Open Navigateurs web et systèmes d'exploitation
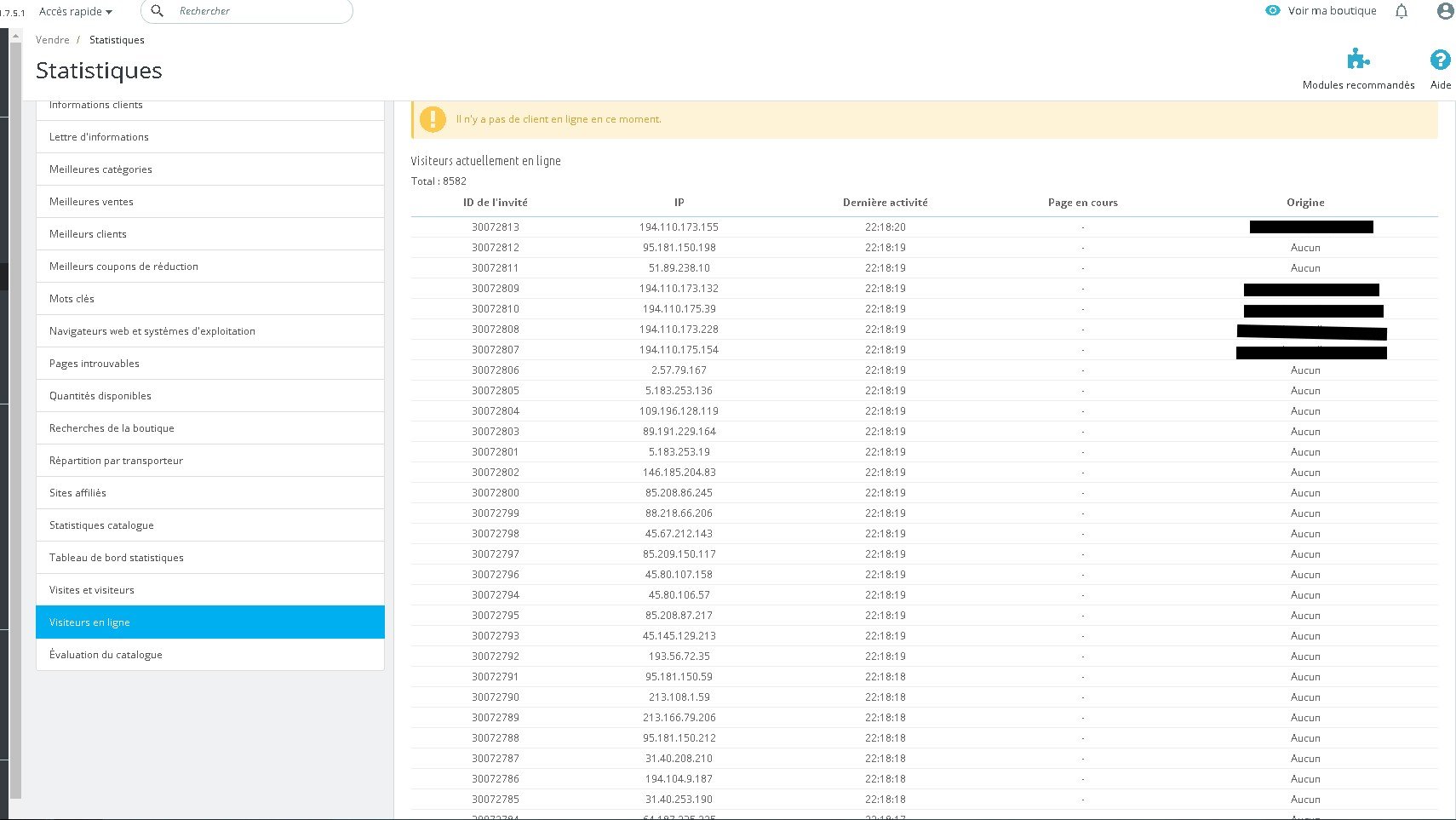This screenshot has width=1456, height=820. (x=210, y=331)
